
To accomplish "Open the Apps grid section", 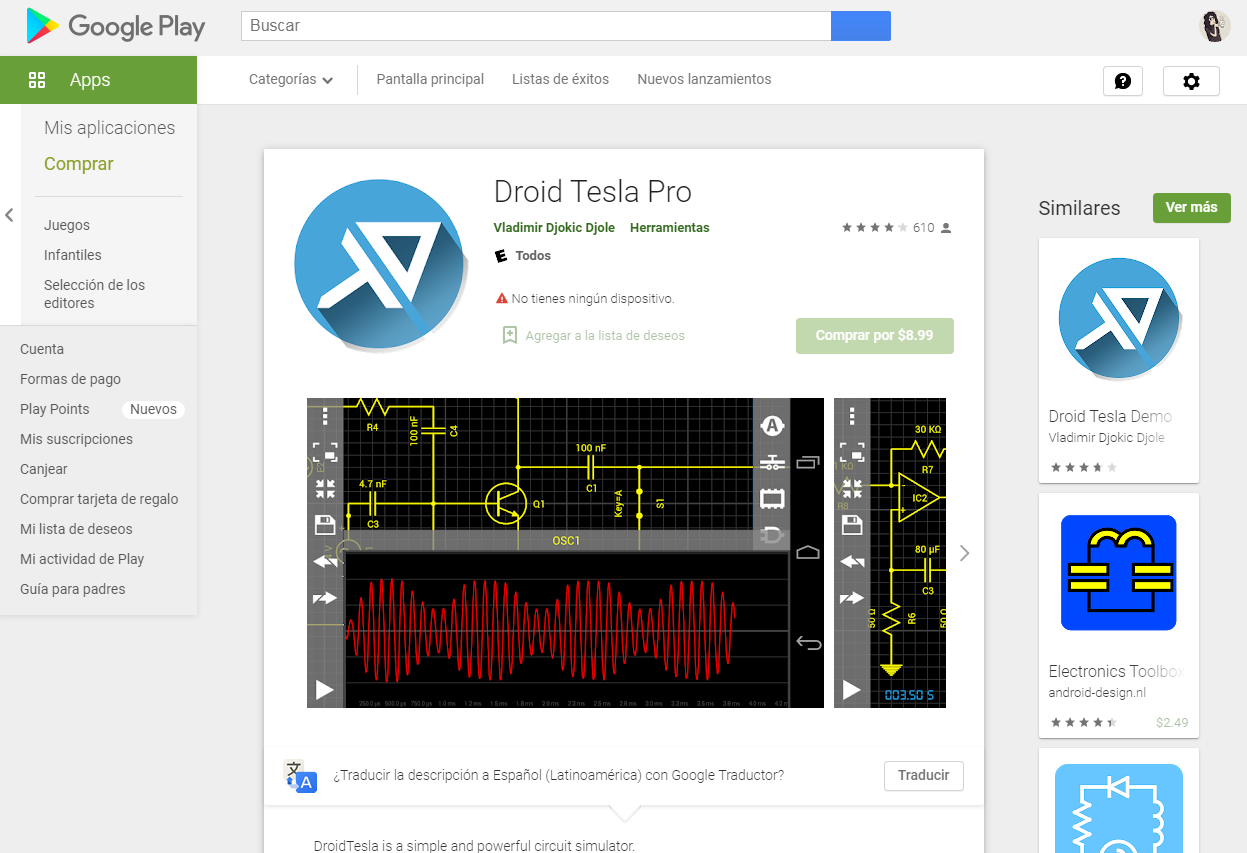I will tap(98, 80).
